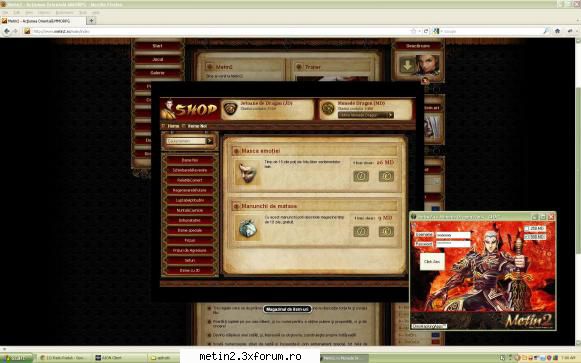
Task: Click the Manunchi de matase silk bundle thumbnail
Action: (248, 228)
